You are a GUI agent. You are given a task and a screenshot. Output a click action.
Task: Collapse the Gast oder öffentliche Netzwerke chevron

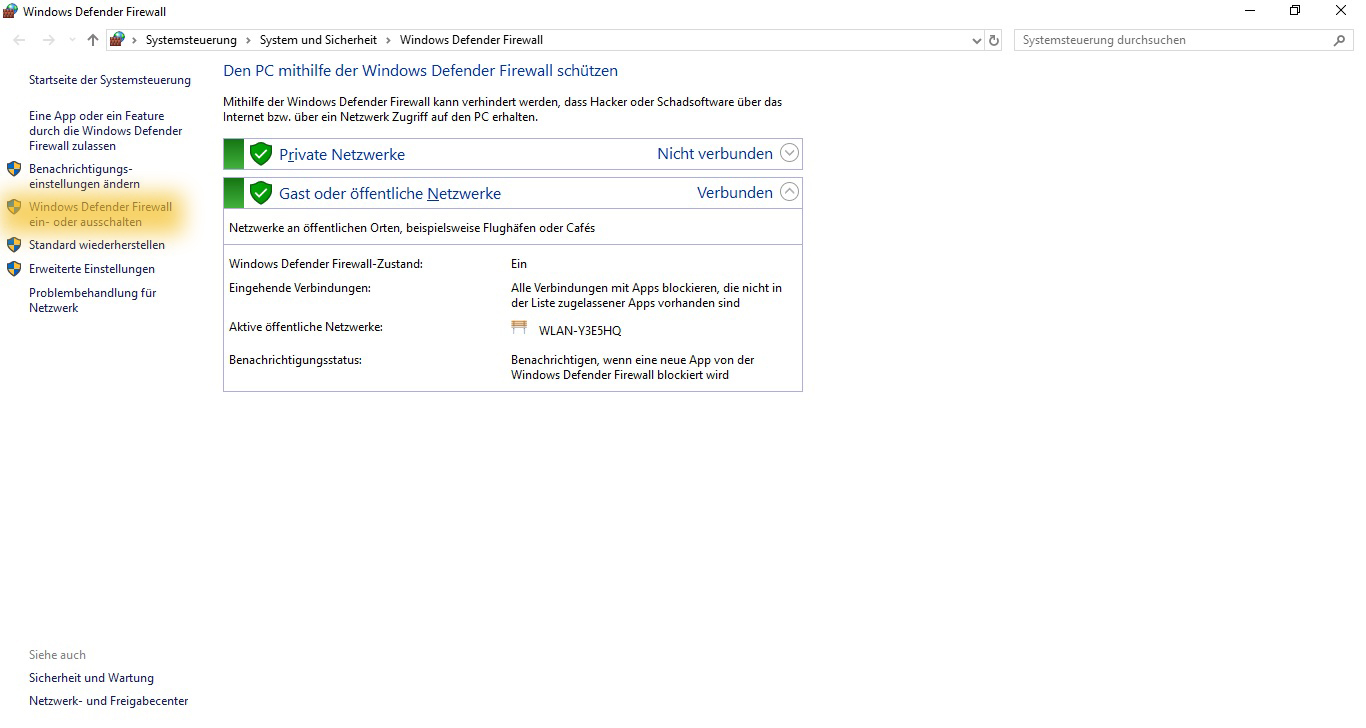[790, 192]
